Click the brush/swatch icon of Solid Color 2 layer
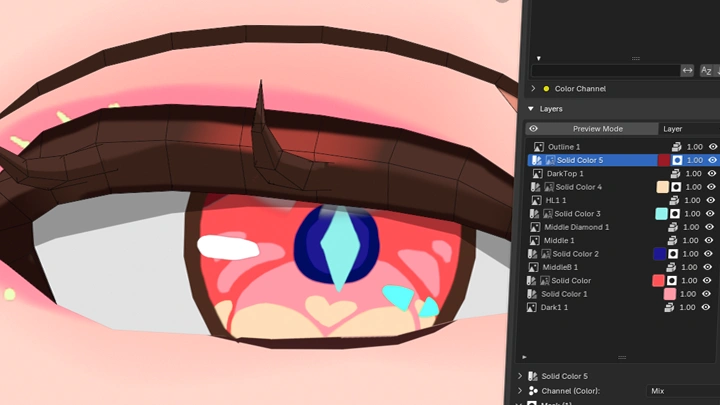The width and height of the screenshot is (720, 405). tap(533, 253)
